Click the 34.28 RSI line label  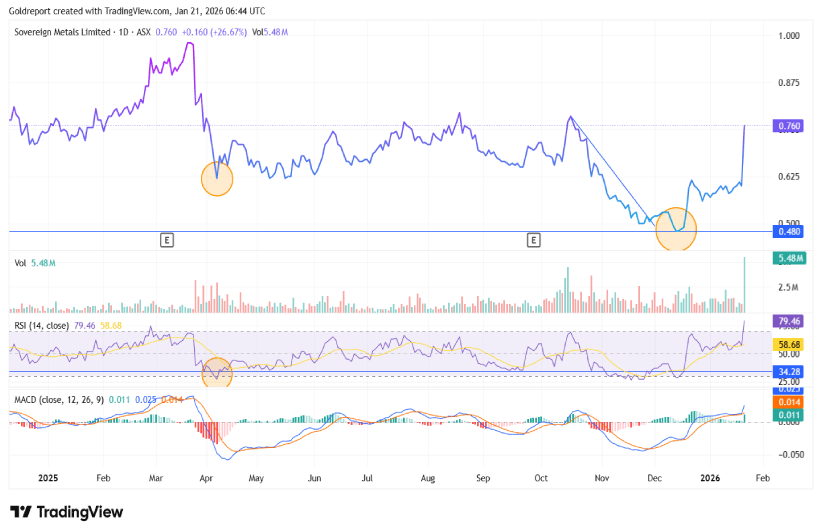click(x=787, y=371)
